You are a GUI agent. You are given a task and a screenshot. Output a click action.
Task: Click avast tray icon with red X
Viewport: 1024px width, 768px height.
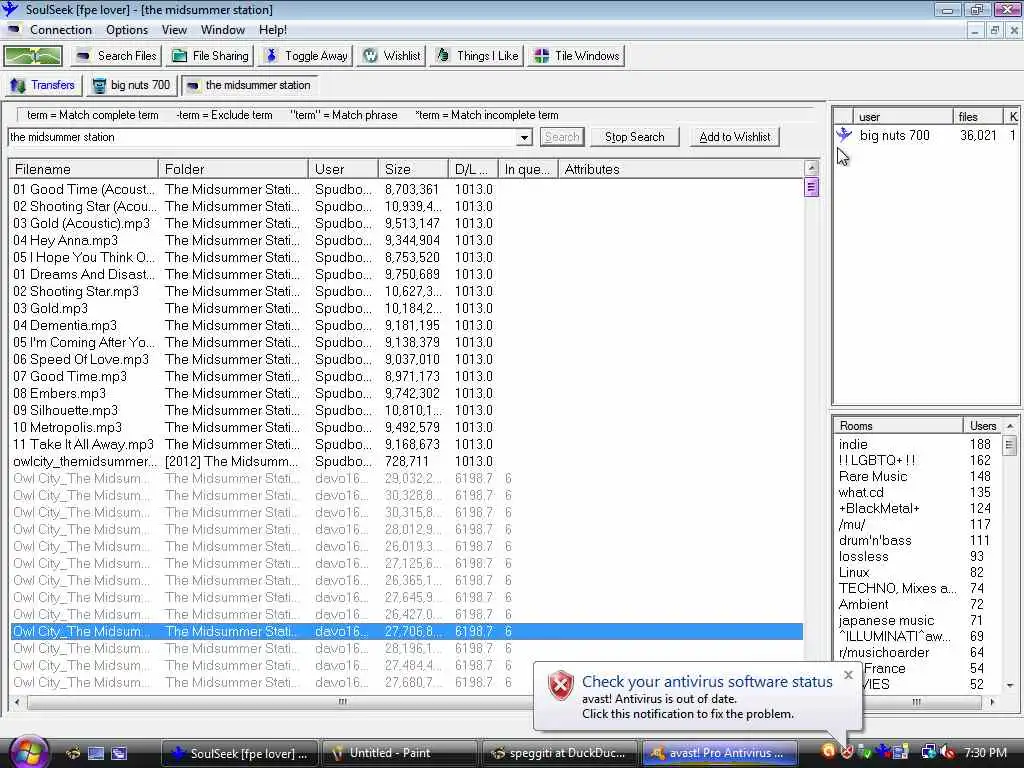(846, 752)
